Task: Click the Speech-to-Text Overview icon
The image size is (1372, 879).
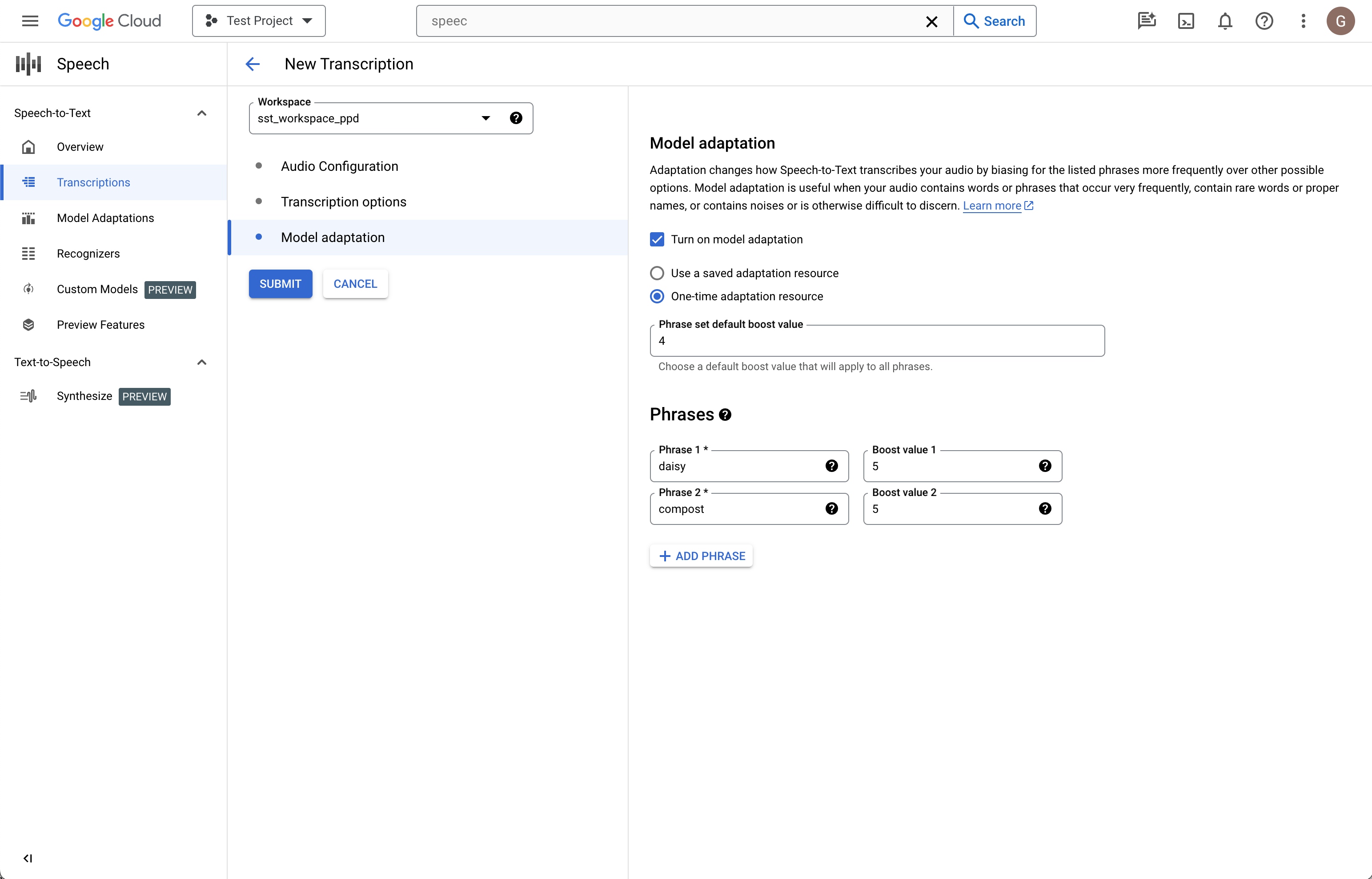Action: tap(28, 147)
